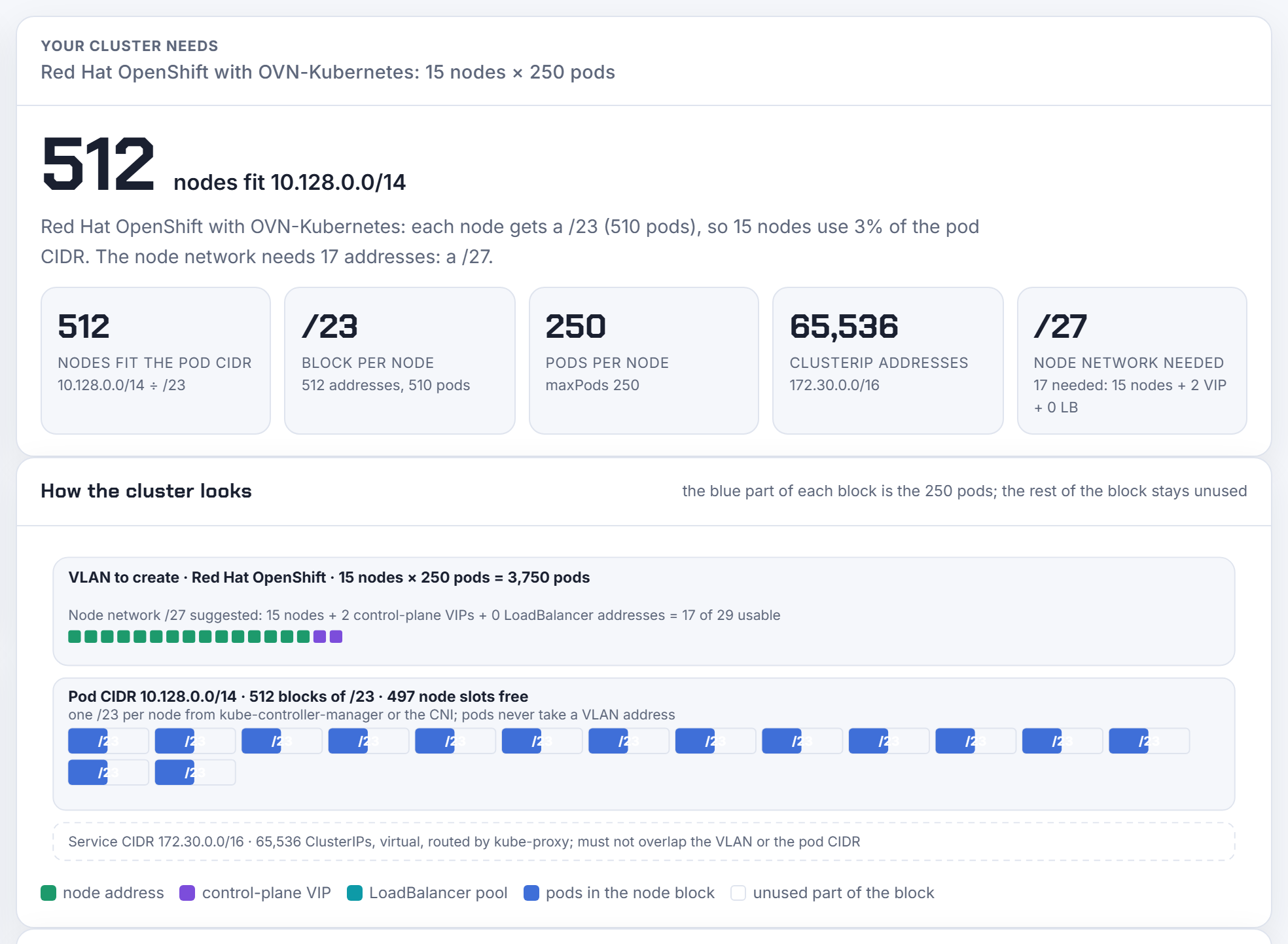Select the 'pods in the node block' label
The width and height of the screenshot is (1288, 944).
[630, 893]
